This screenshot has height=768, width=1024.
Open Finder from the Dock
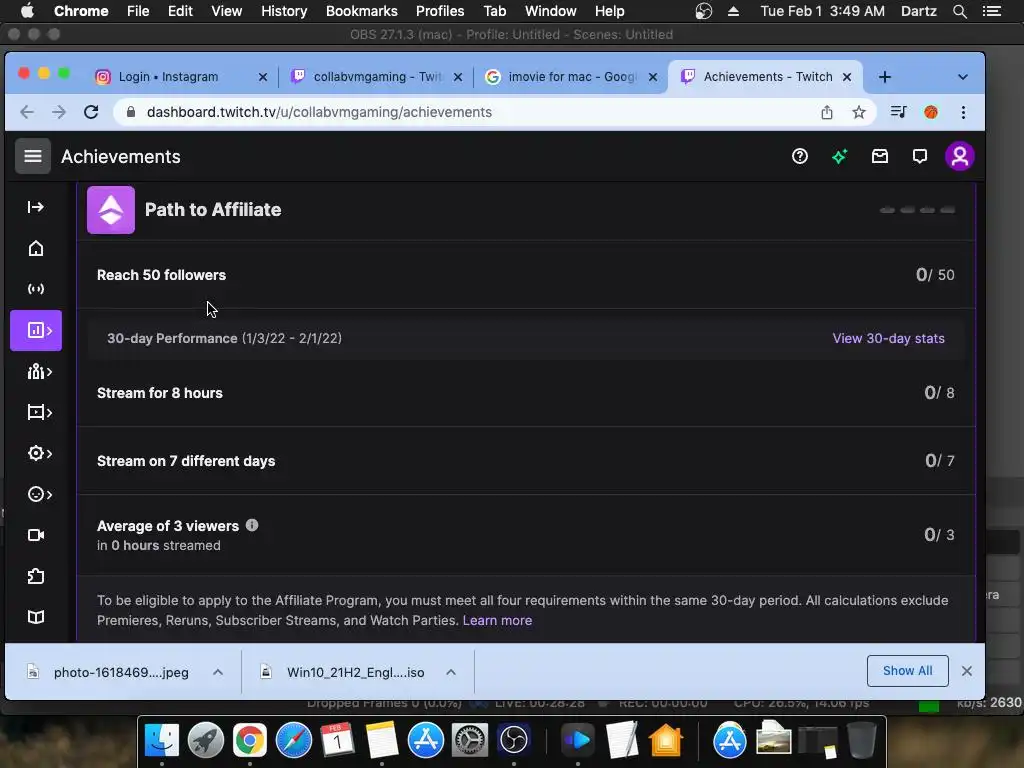pyautogui.click(x=161, y=741)
